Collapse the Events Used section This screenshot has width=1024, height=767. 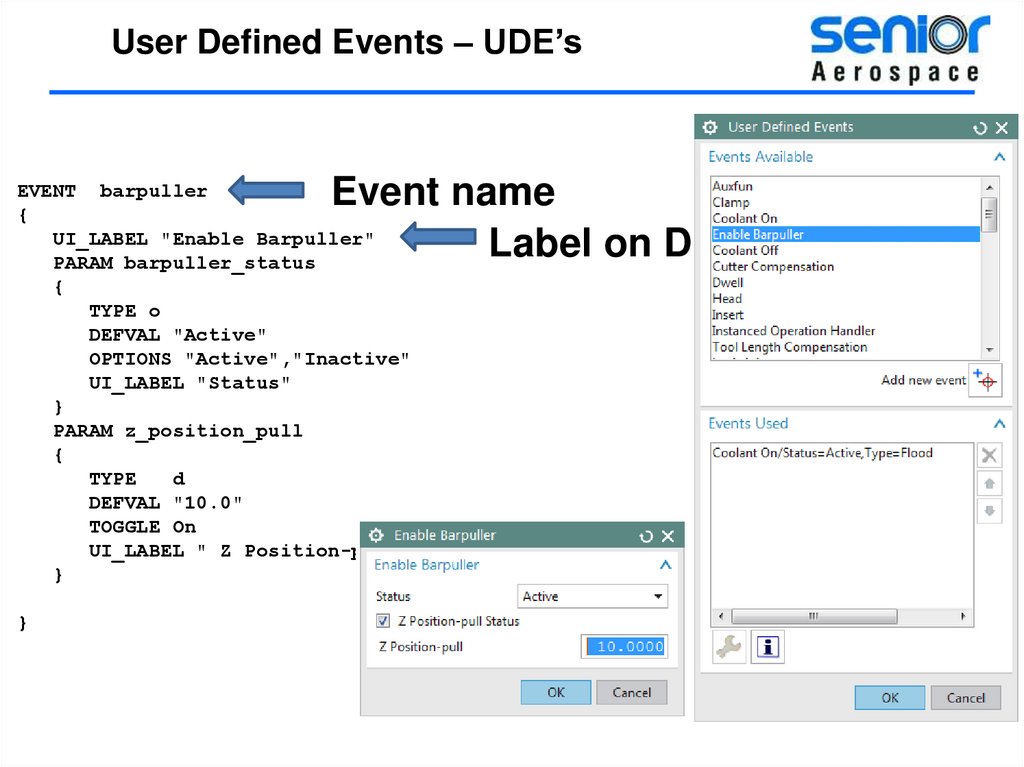[999, 424]
